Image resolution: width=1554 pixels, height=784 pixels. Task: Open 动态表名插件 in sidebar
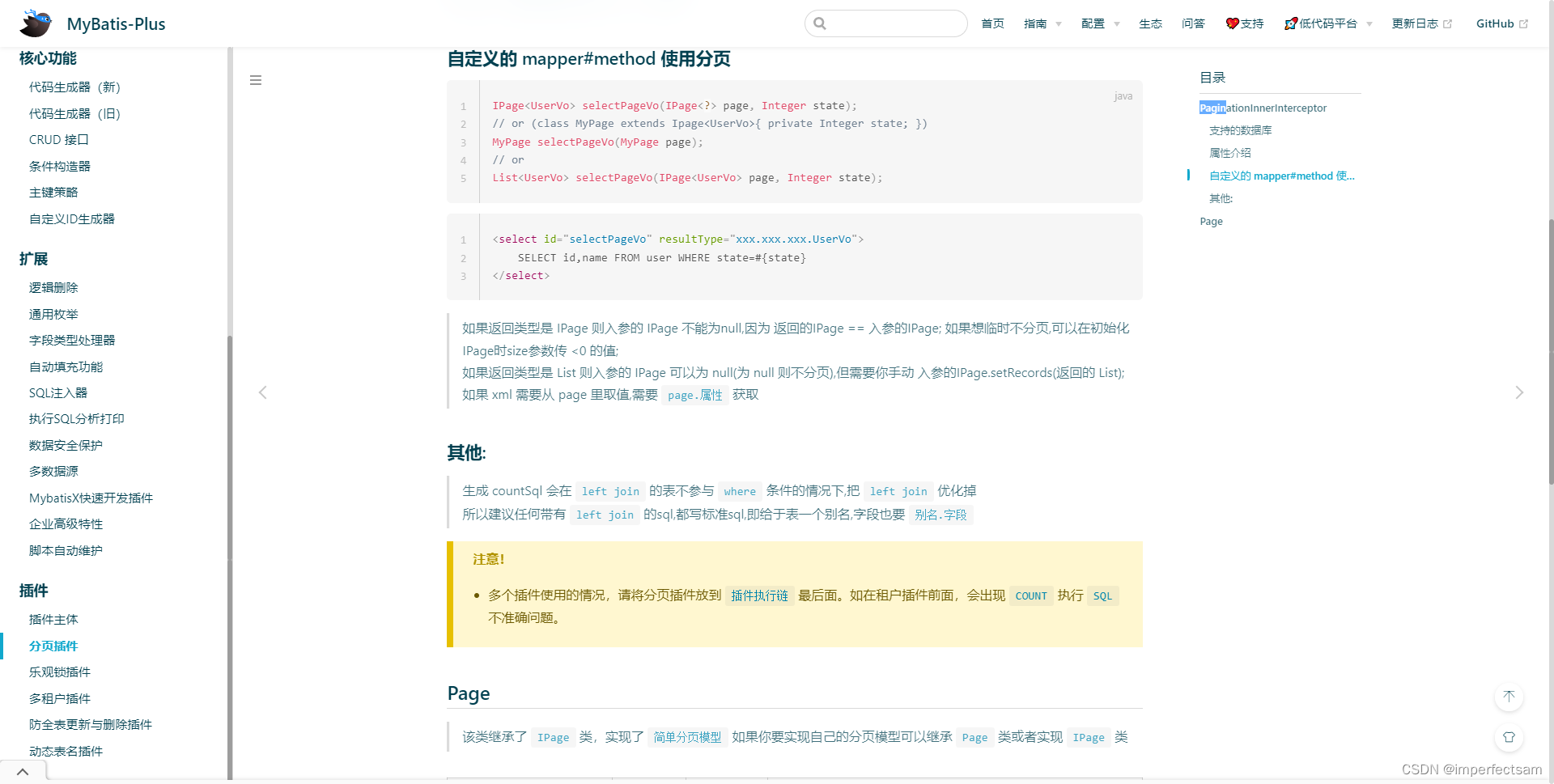(66, 752)
